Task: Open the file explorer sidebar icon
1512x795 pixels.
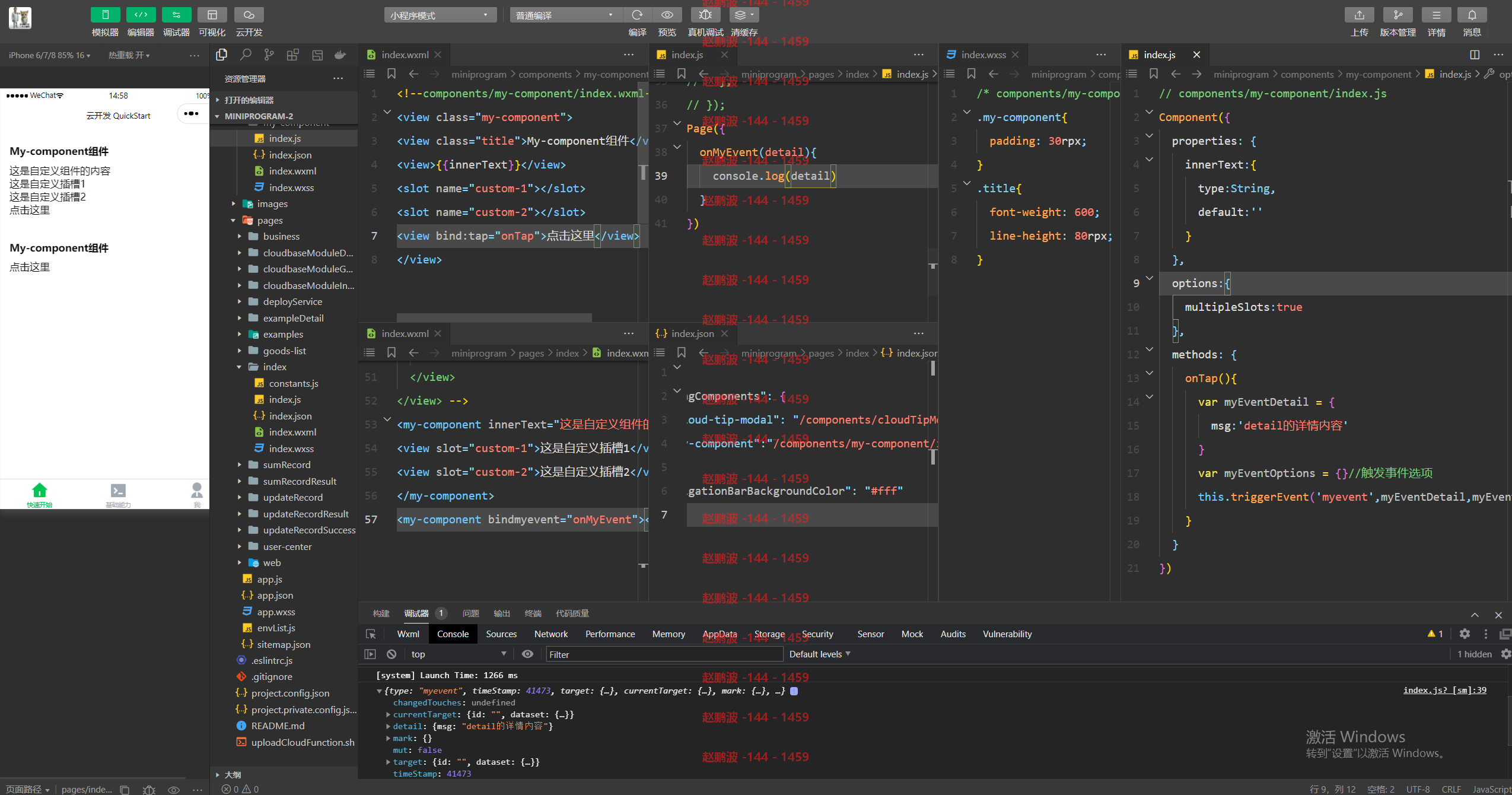Action: (222, 55)
